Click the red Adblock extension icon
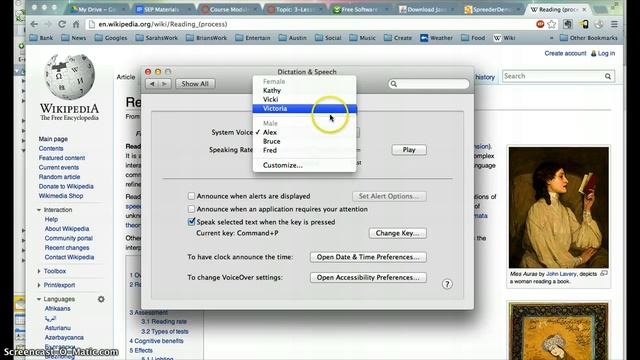The width and height of the screenshot is (640, 360). coord(540,24)
